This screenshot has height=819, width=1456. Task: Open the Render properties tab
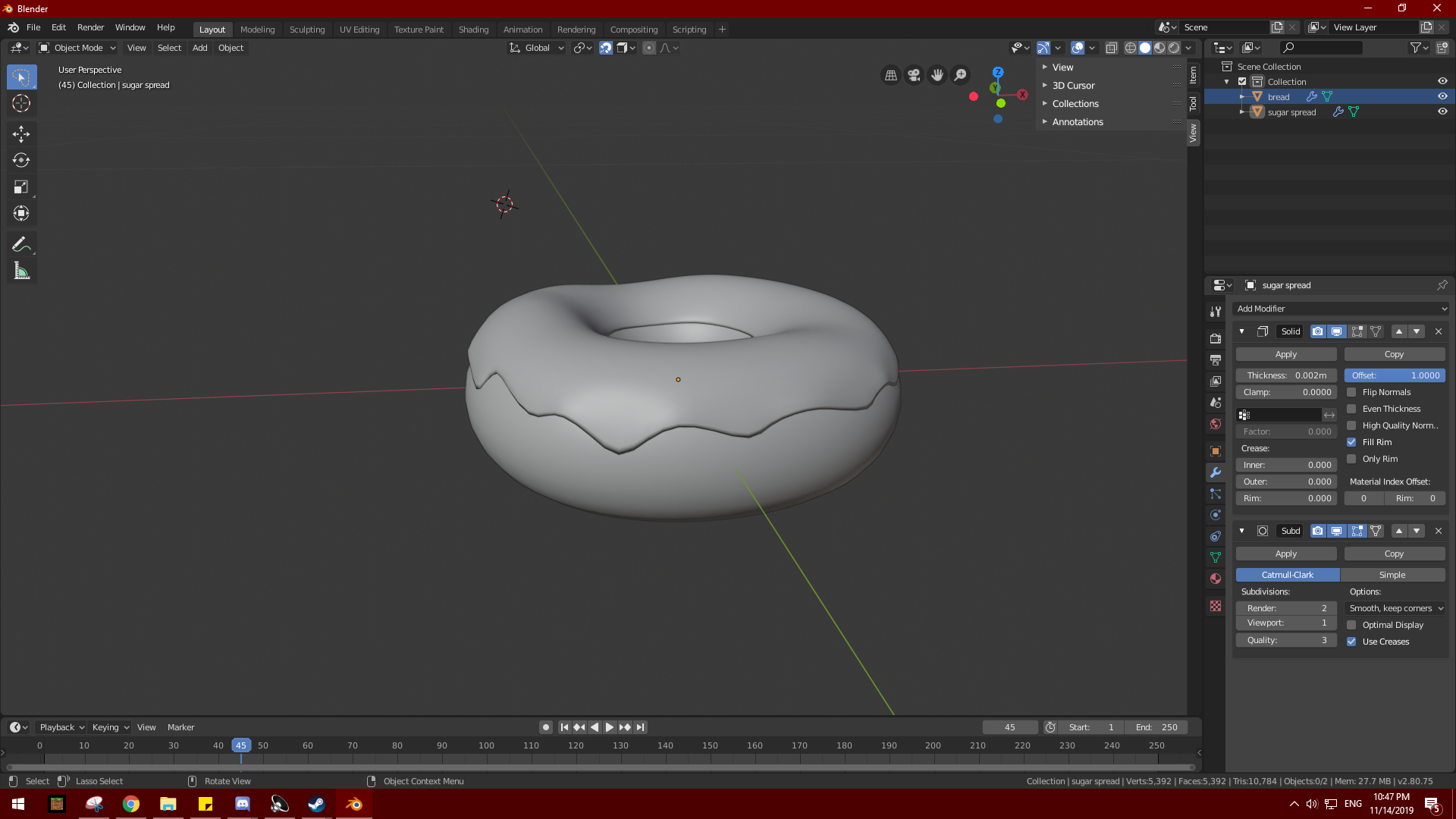pyautogui.click(x=1216, y=339)
